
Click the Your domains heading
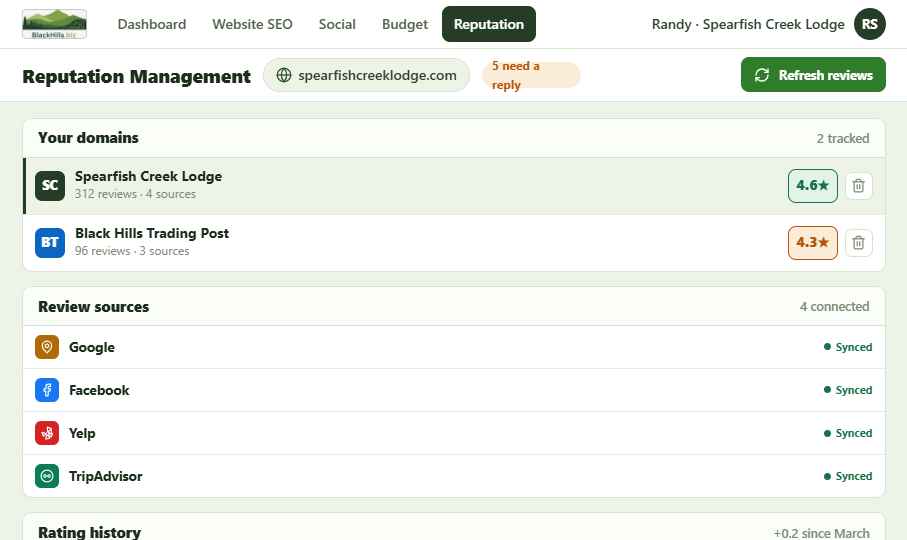click(89, 138)
